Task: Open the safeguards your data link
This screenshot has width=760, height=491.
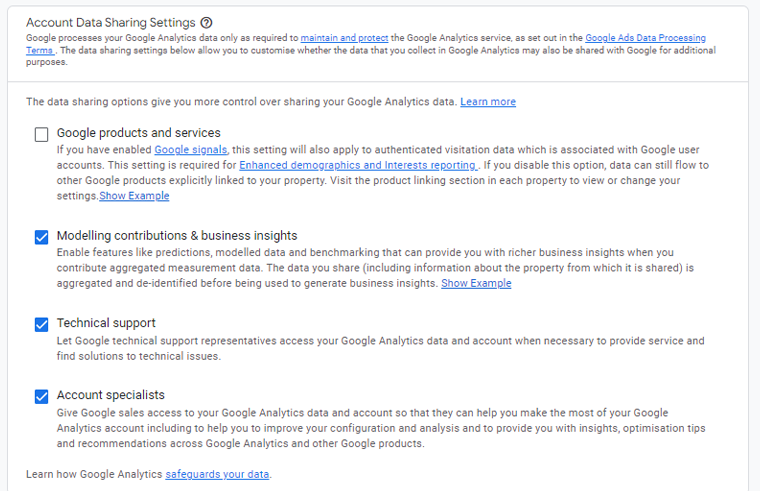Action: coord(217,474)
